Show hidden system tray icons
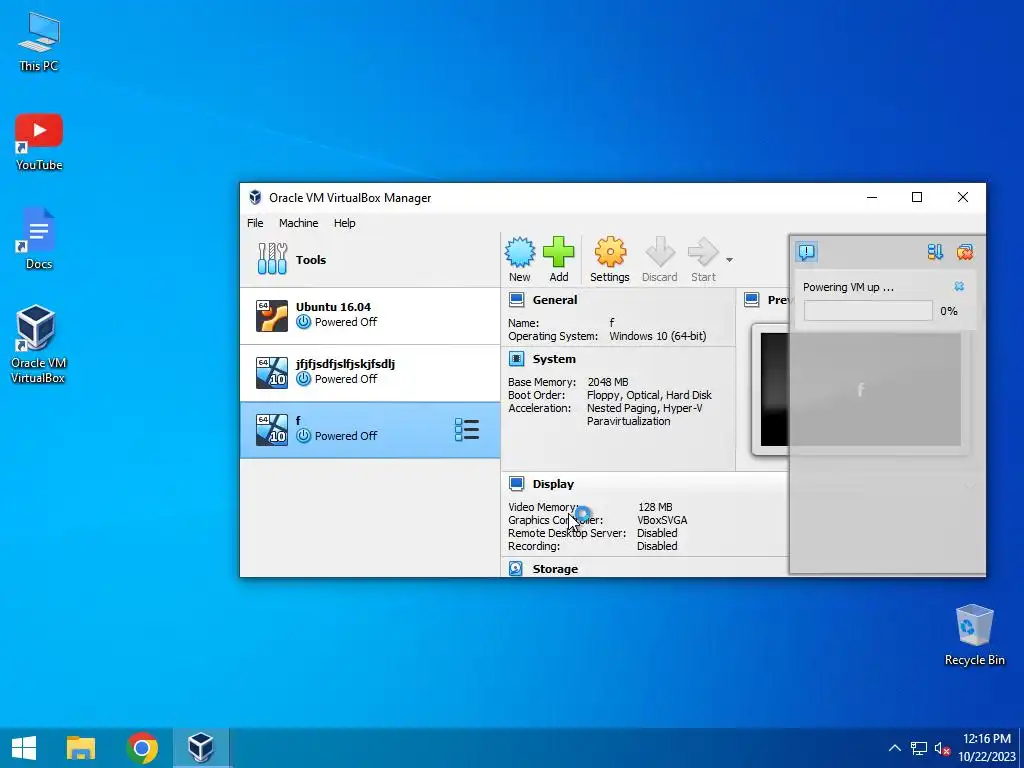 [895, 748]
